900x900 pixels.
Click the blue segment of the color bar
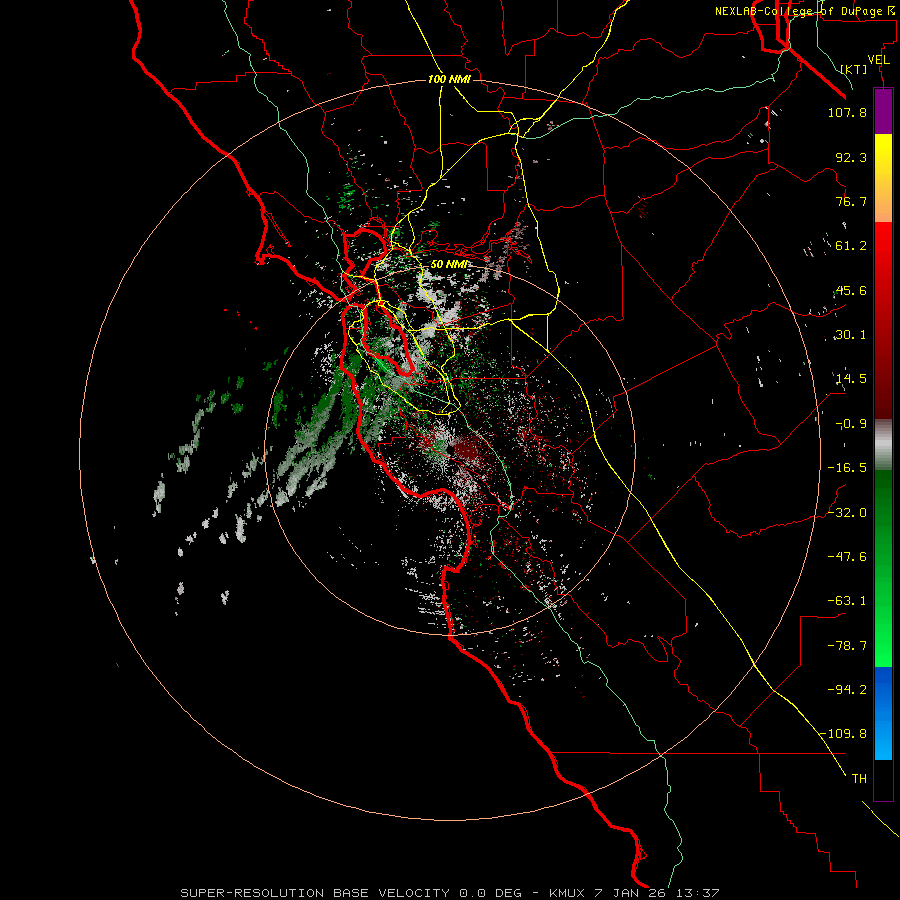[883, 713]
